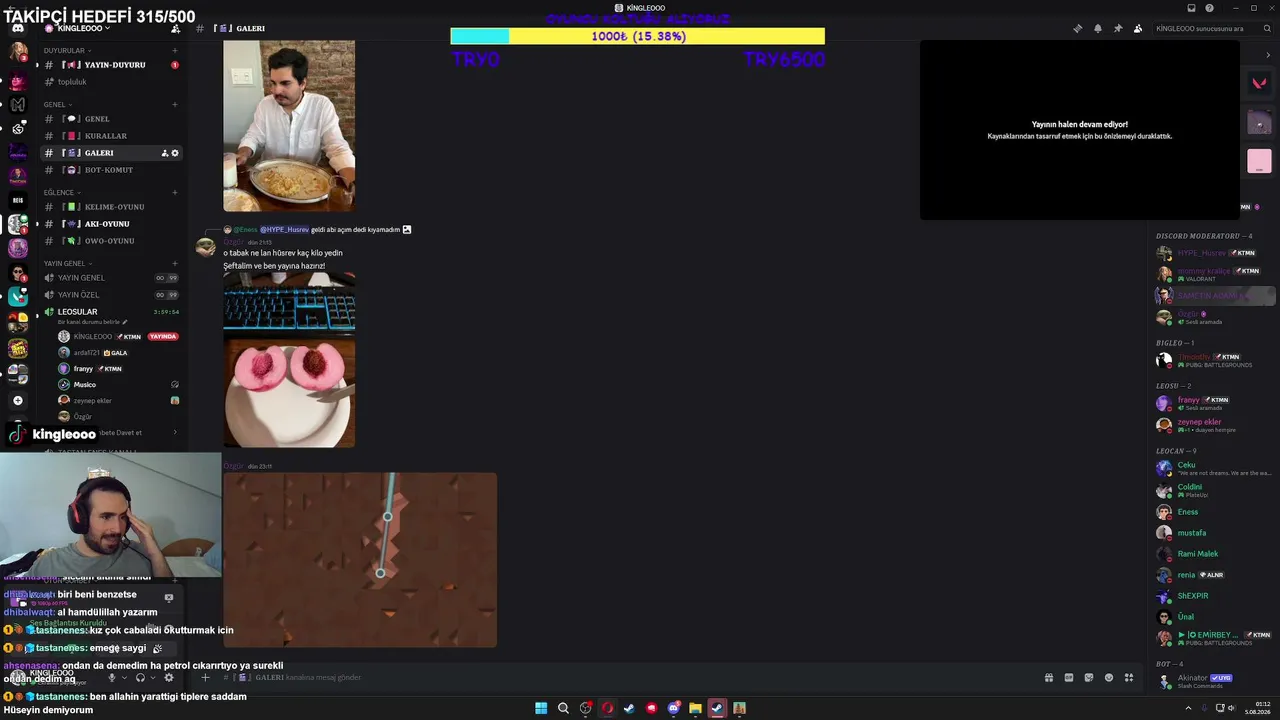Open Discord direct messages home icon
Screen dimensions: 1280x720
click(x=17, y=28)
